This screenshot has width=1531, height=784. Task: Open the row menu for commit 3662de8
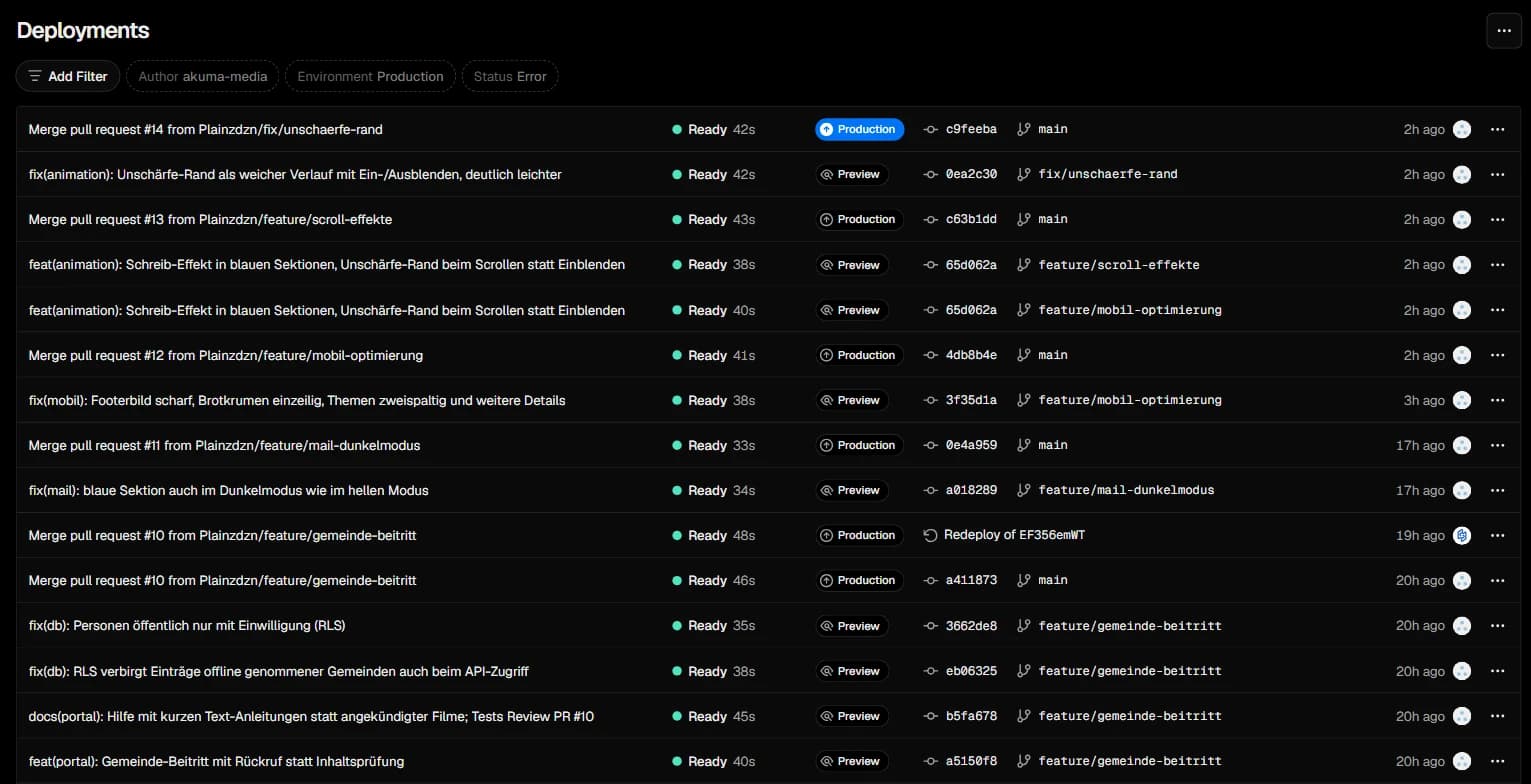coord(1497,625)
